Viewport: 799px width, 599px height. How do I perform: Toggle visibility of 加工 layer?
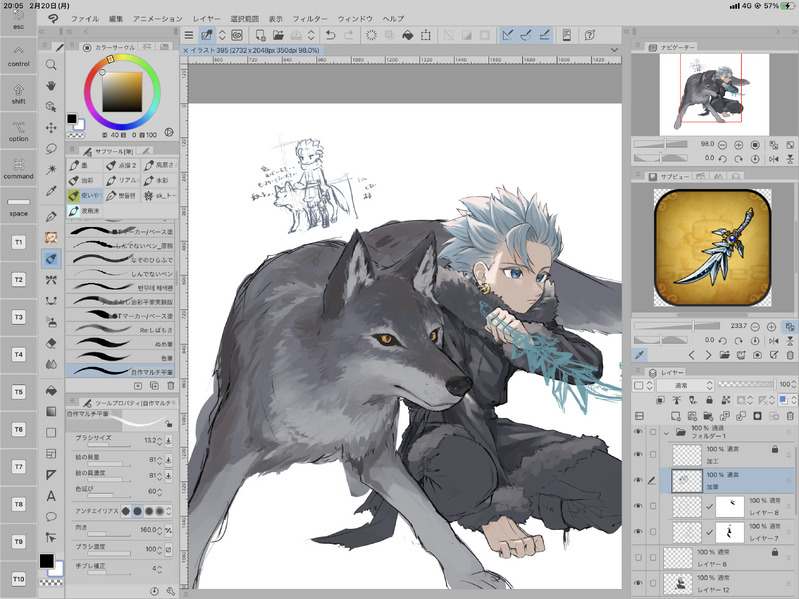638,455
